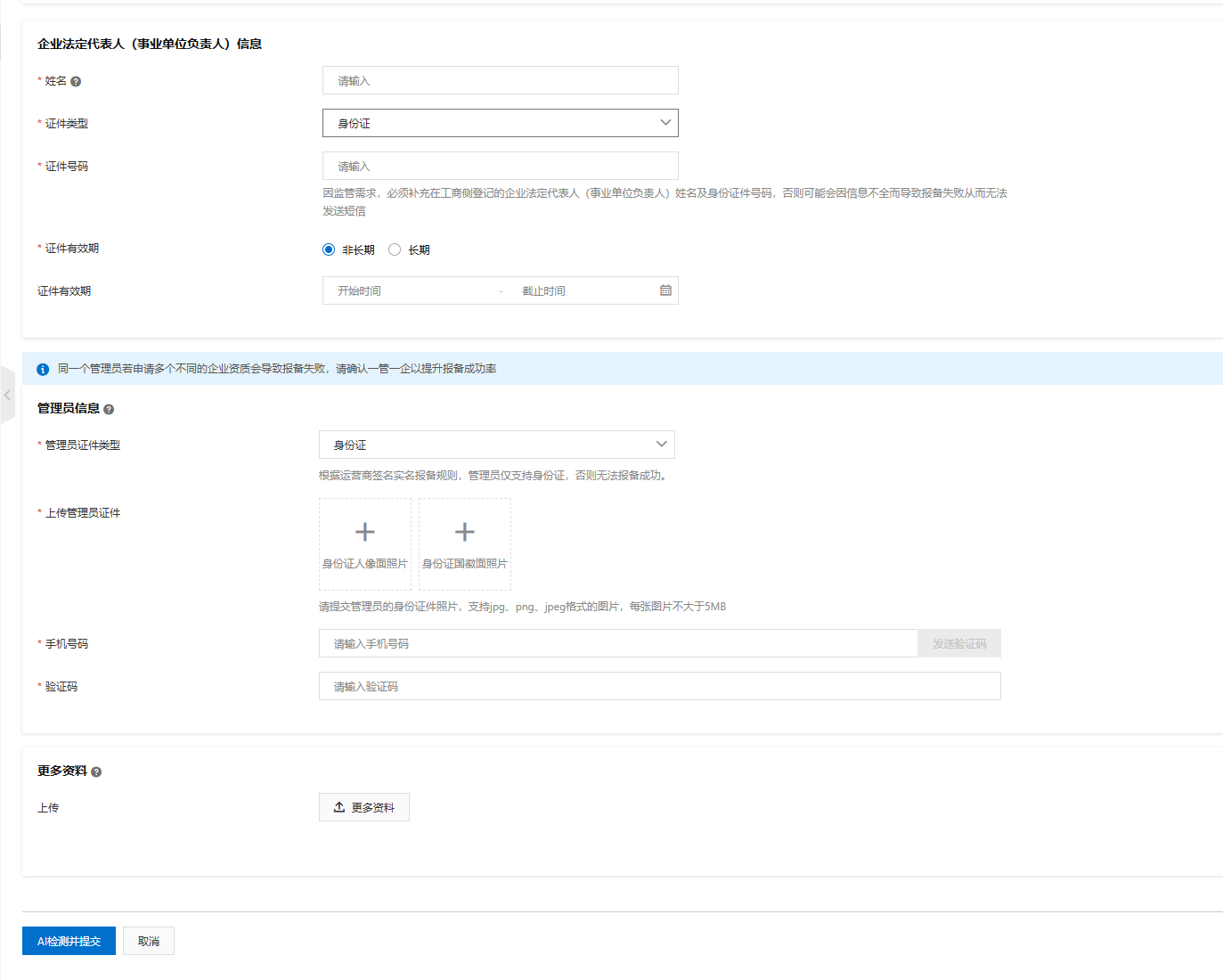This screenshot has height=980, width=1223.
Task: Click the 上传管理员证件 label
Action: coord(83,513)
